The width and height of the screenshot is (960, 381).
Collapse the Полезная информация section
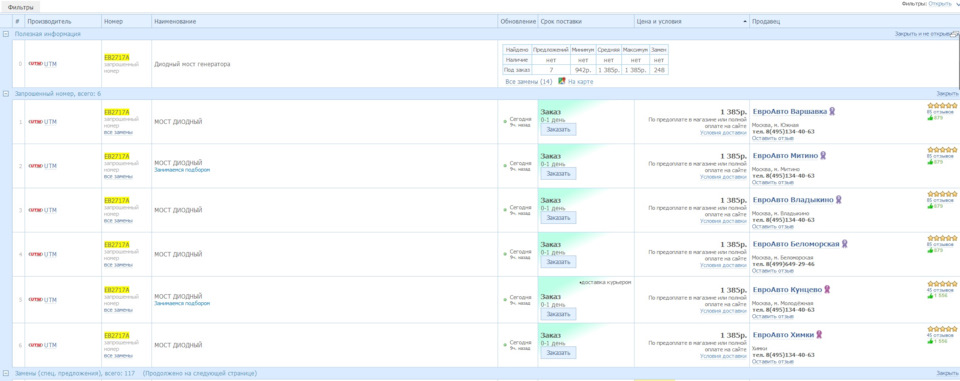(6, 34)
